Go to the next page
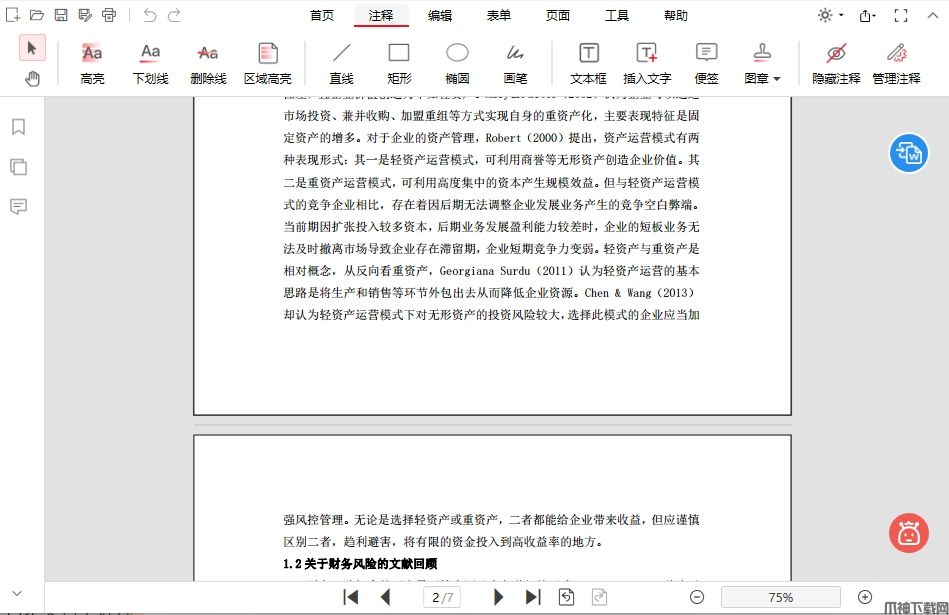This screenshot has height=615, width=949. click(x=498, y=597)
